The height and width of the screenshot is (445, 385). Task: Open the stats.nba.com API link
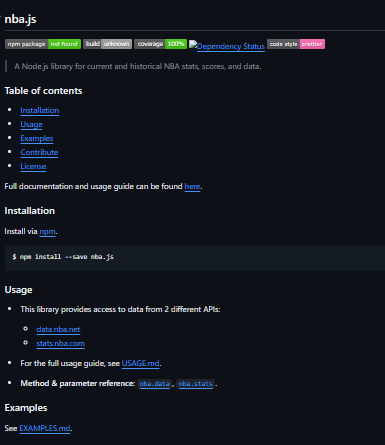coord(60,343)
